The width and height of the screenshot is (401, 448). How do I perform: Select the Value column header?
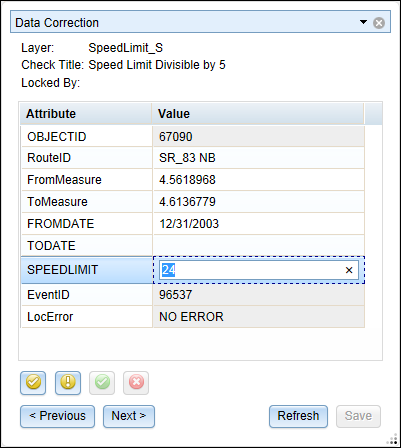point(258,114)
